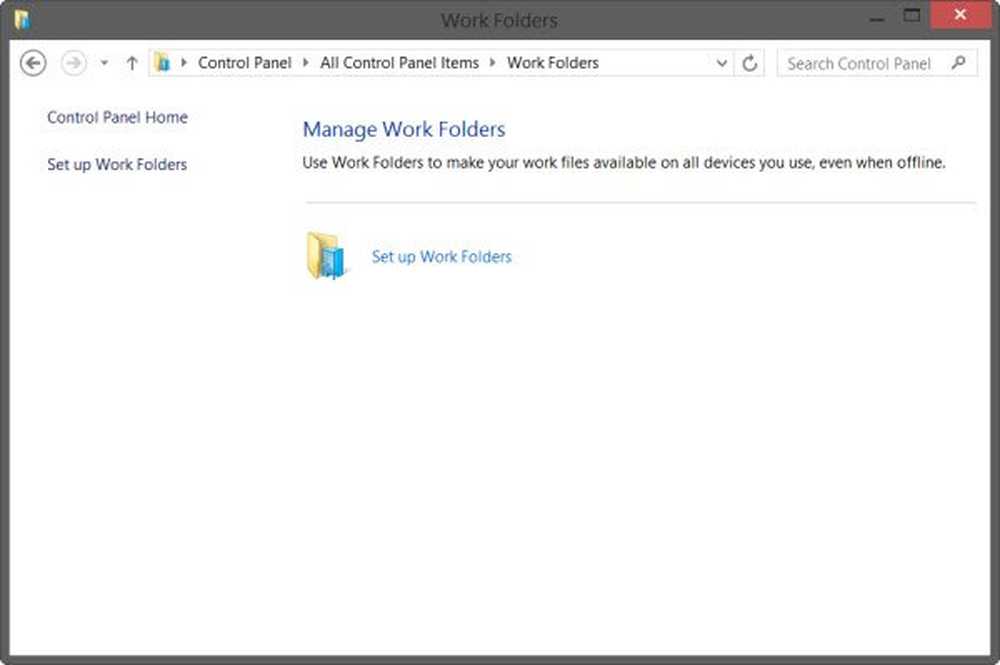Open the recent locations dropdown arrow
Image resolution: width=1000 pixels, height=665 pixels.
(104, 63)
